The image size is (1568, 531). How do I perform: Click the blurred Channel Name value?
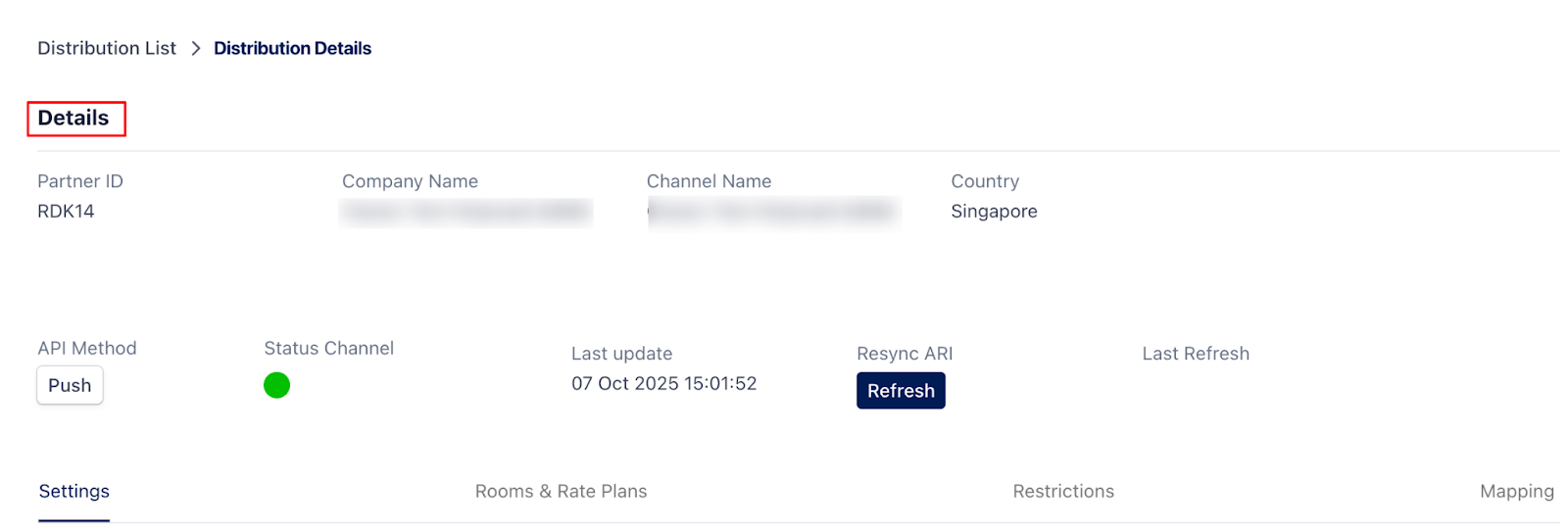tap(772, 212)
